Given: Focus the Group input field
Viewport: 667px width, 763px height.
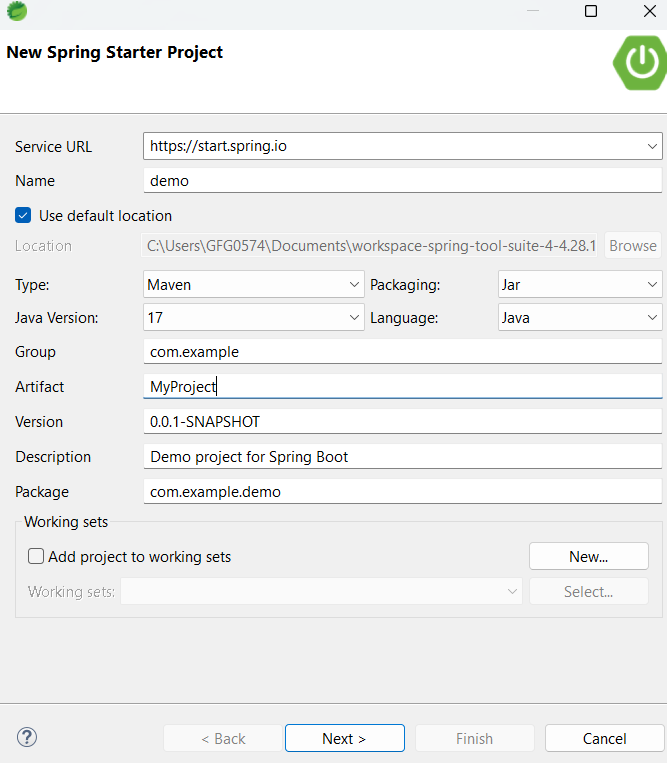Looking at the screenshot, I should (402, 352).
